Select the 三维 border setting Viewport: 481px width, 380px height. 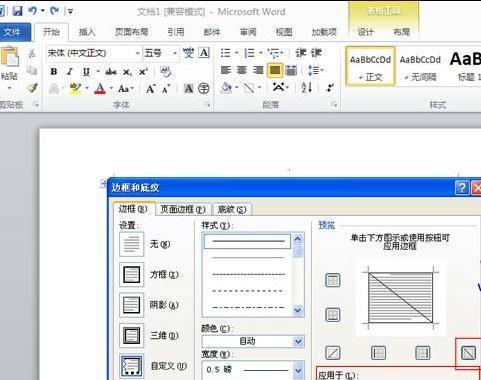[x=131, y=335]
